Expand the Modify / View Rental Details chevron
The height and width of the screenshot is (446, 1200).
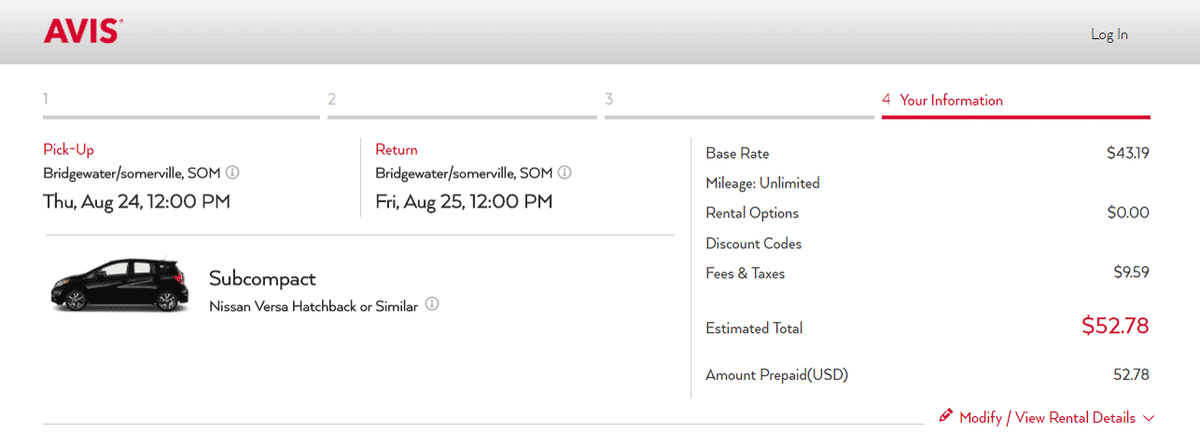(x=1148, y=418)
